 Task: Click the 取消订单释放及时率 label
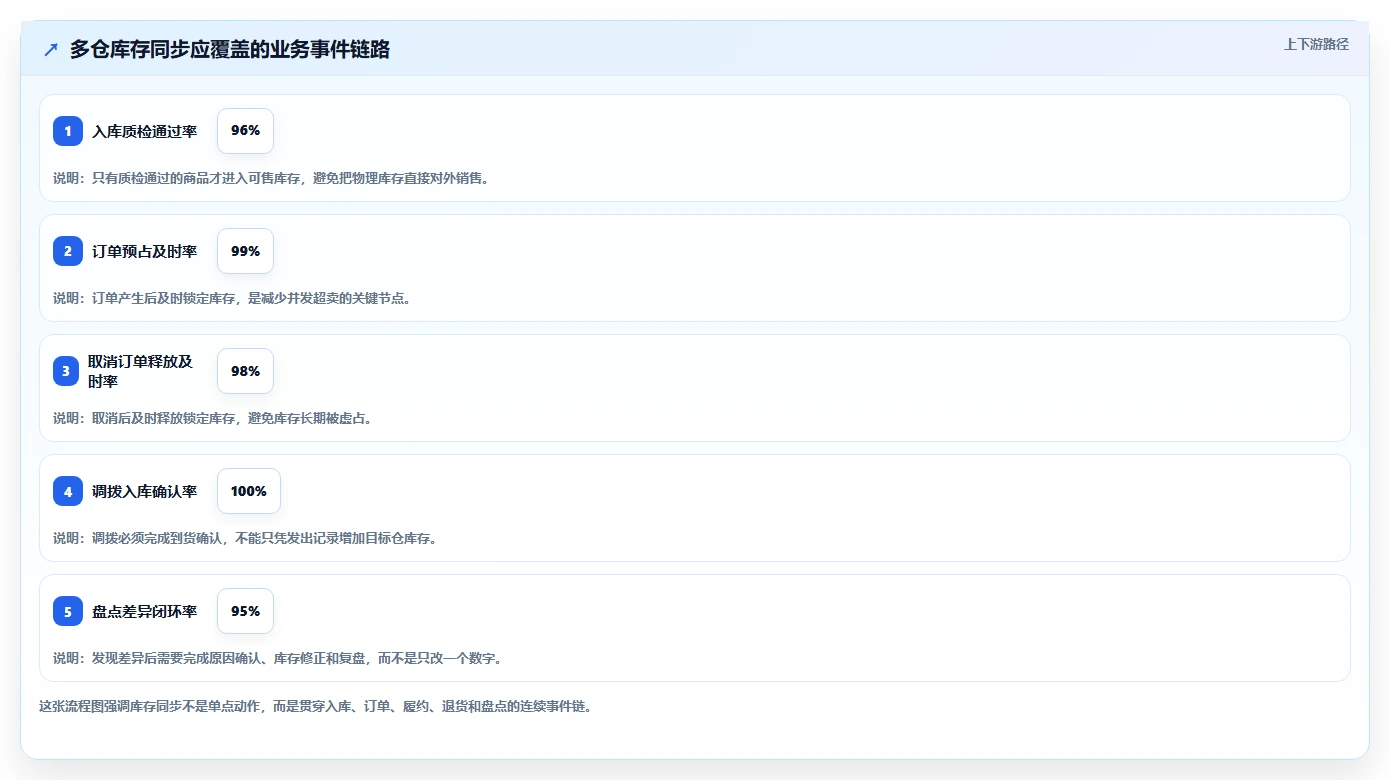[140, 371]
